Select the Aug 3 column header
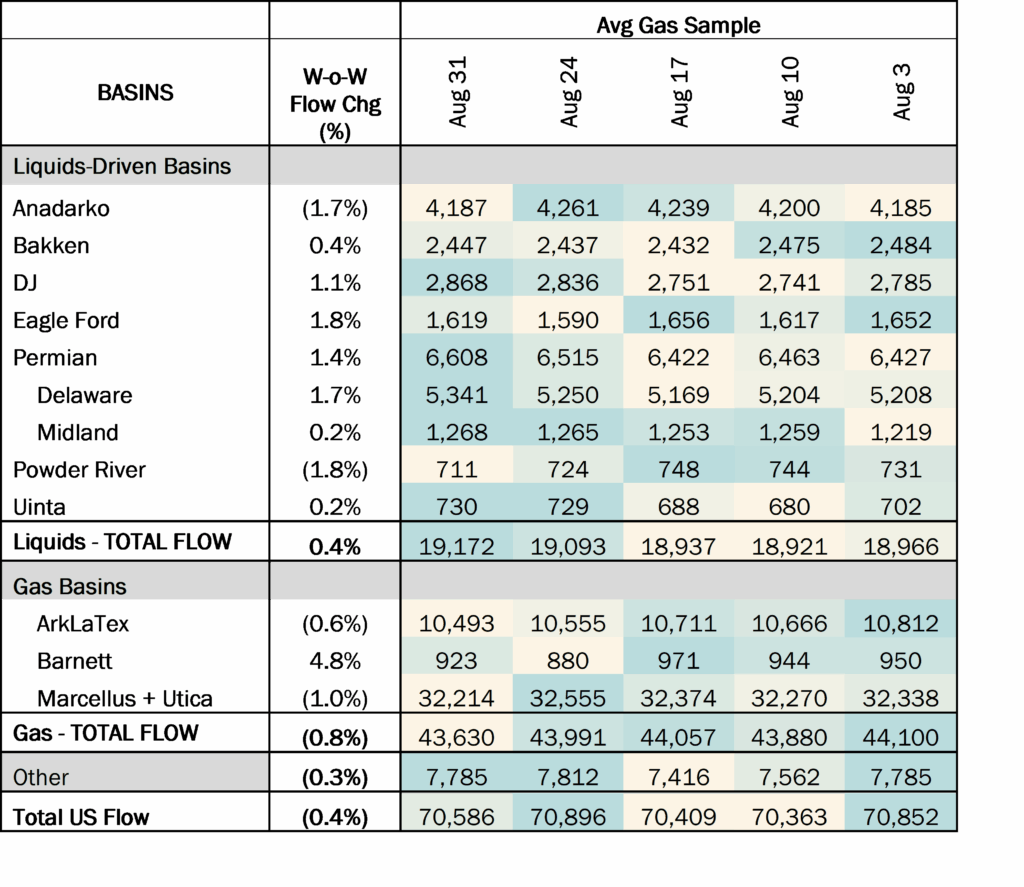Image resolution: width=1024 pixels, height=887 pixels. [x=901, y=90]
